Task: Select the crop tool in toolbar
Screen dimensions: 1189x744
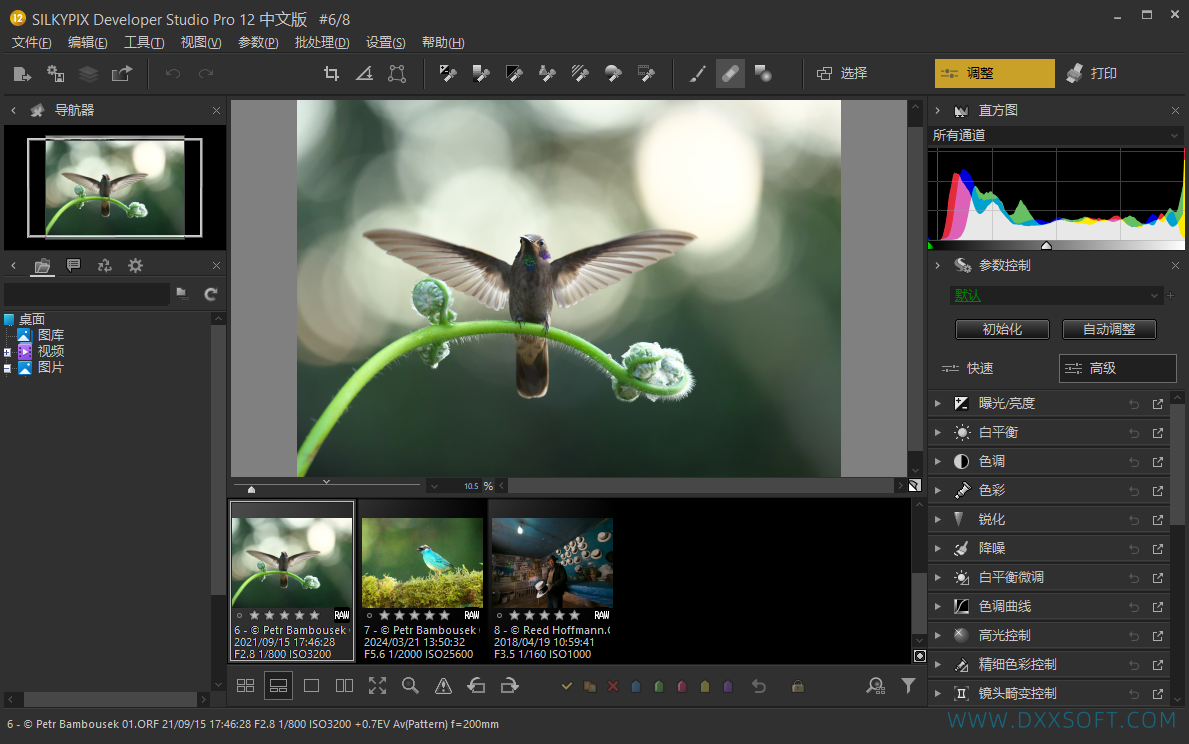Action: pos(331,74)
